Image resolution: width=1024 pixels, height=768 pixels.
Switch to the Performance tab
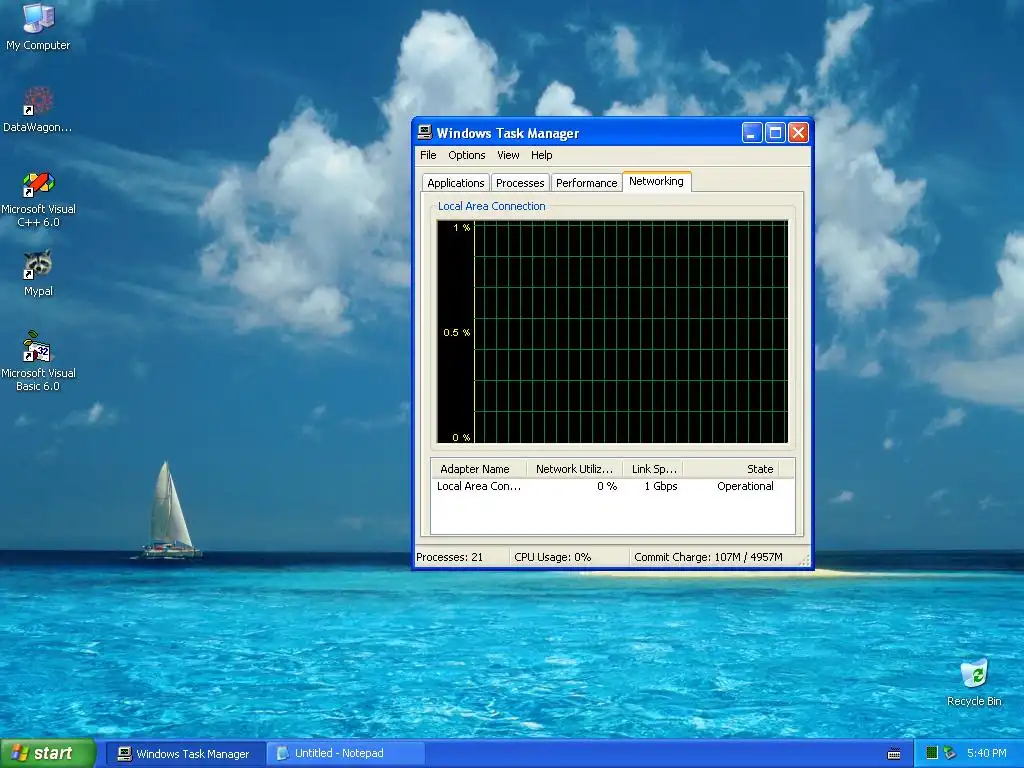(x=586, y=183)
